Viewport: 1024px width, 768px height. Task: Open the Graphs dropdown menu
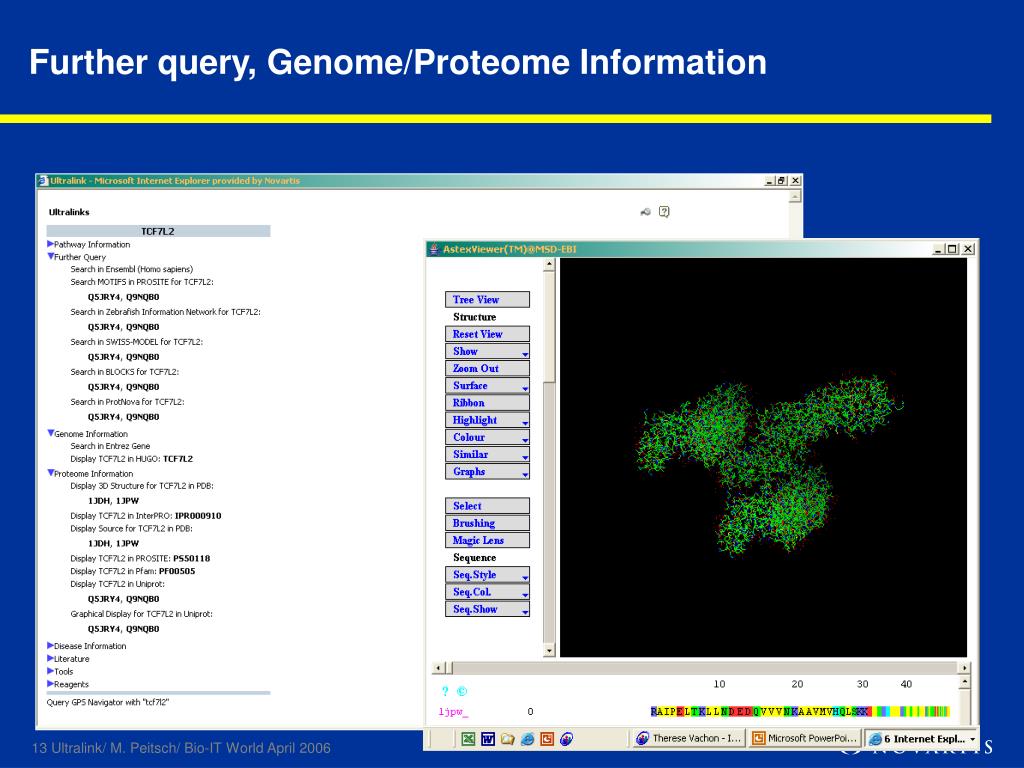tap(487, 472)
